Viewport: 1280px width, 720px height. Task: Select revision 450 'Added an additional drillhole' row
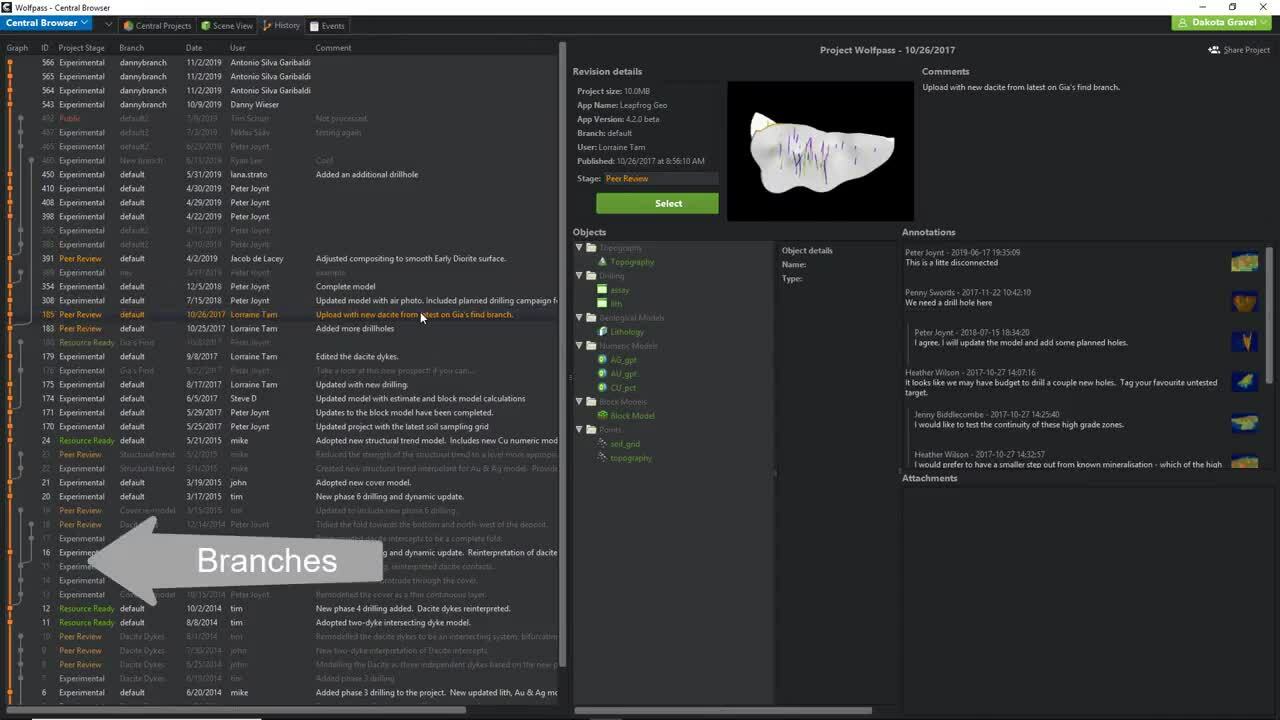[280, 174]
